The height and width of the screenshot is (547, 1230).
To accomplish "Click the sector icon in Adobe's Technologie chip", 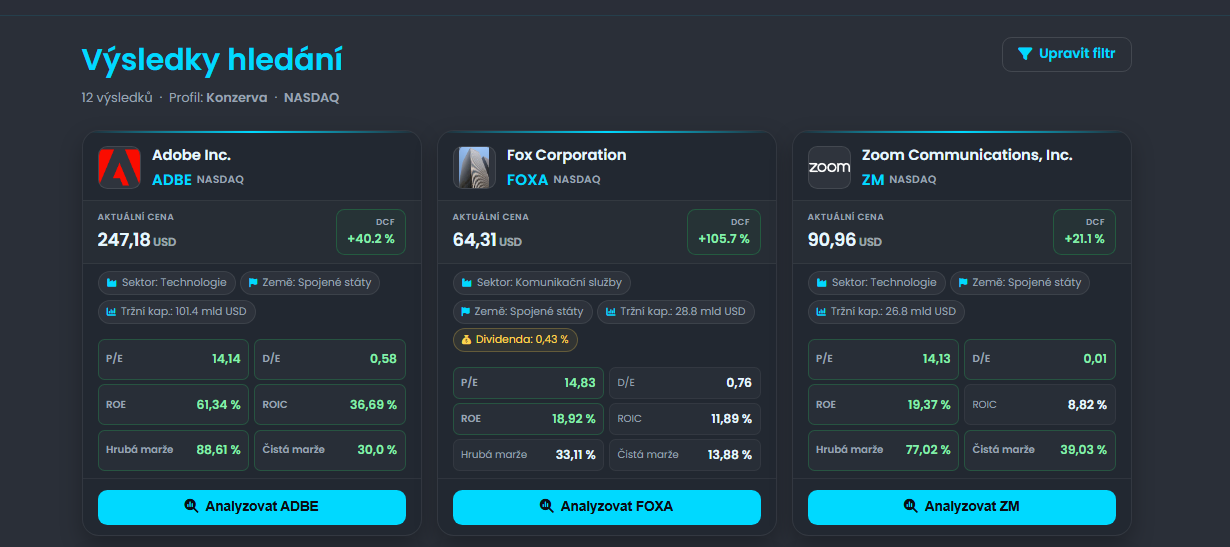I will [x=112, y=283].
